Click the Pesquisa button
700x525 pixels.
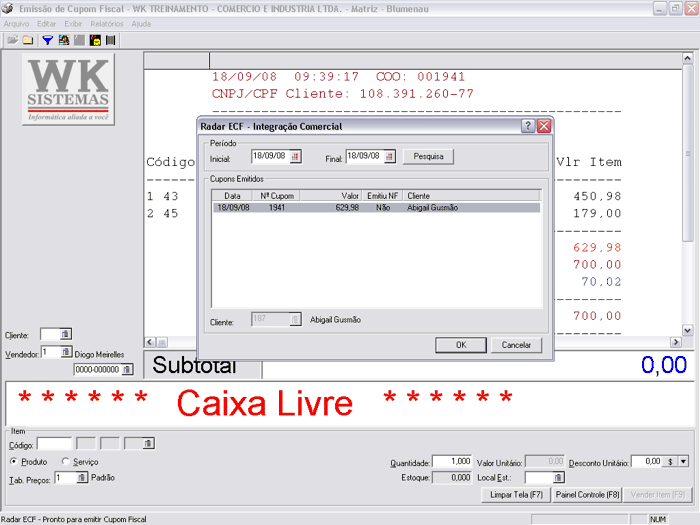coord(429,157)
